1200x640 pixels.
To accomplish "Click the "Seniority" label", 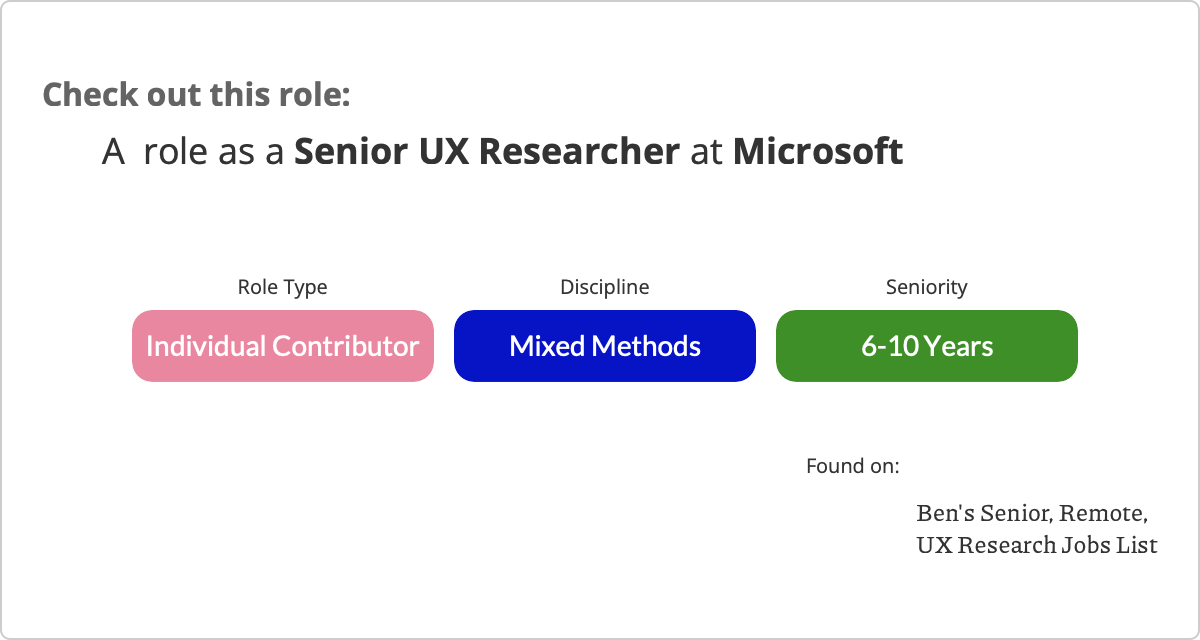I will (926, 287).
